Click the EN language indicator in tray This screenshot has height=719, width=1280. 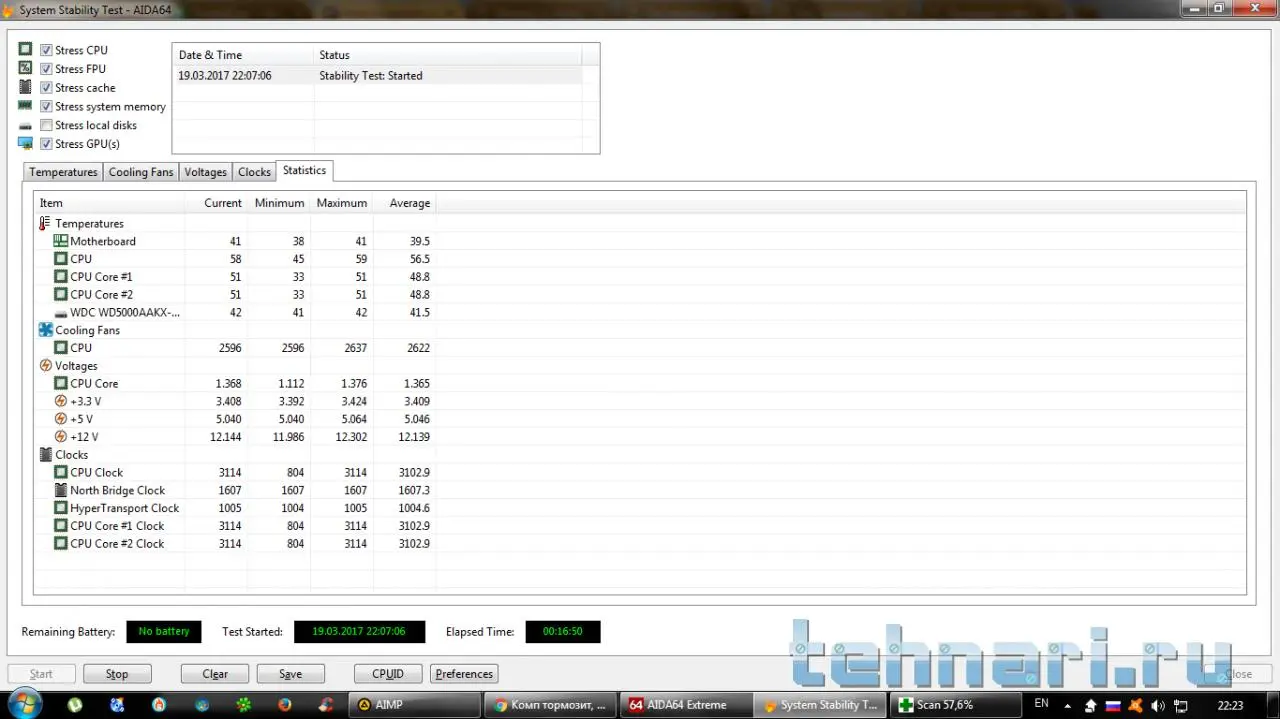[x=1041, y=704]
